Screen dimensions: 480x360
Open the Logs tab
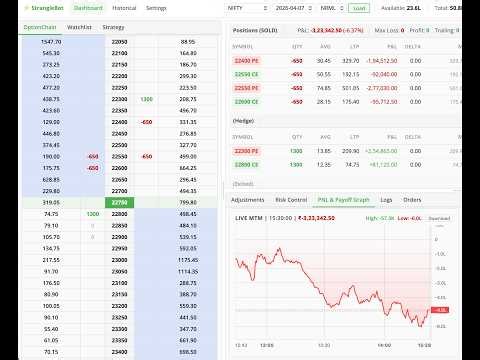pyautogui.click(x=386, y=200)
